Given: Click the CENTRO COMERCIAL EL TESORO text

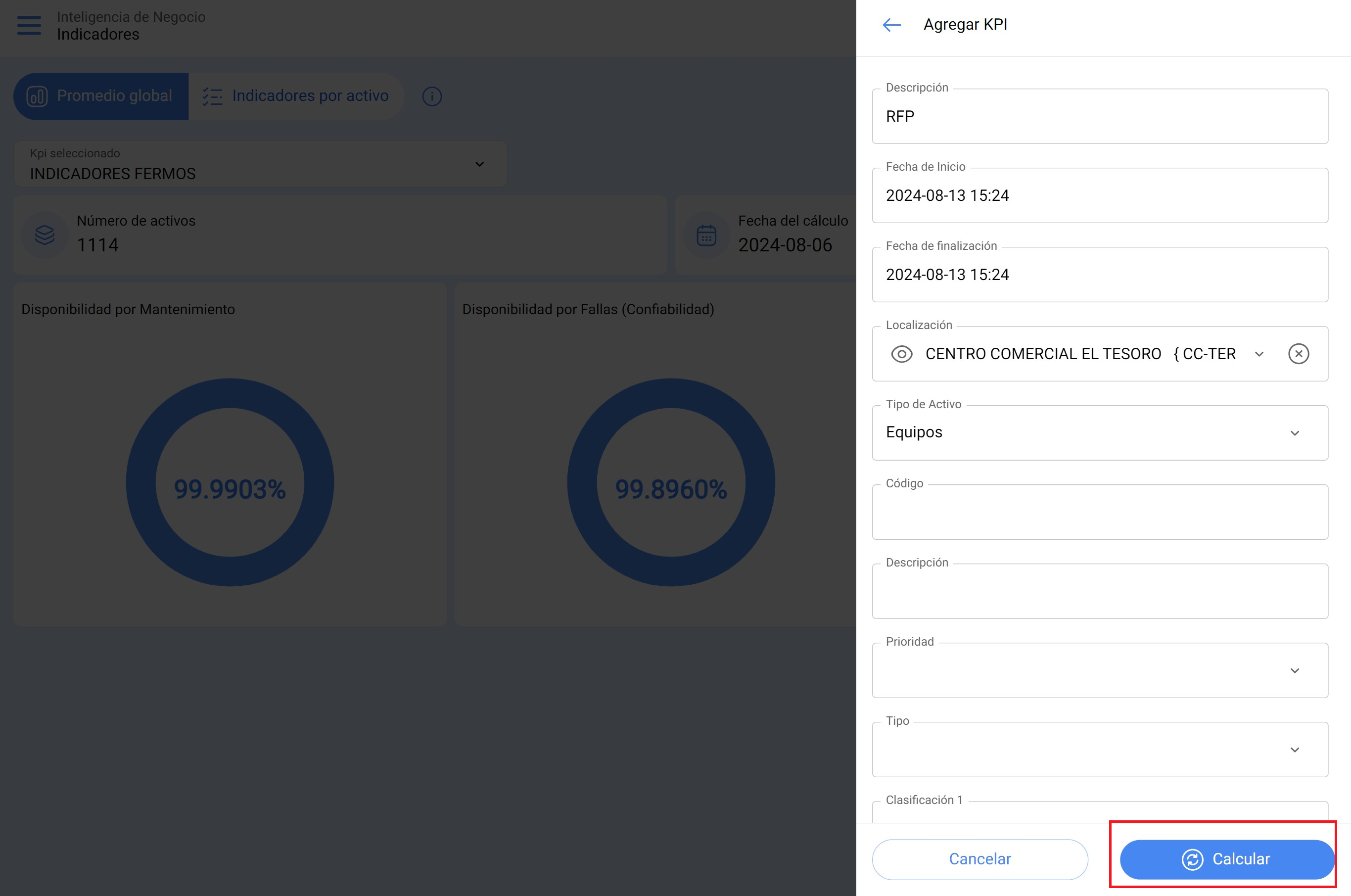Looking at the screenshot, I should (x=1043, y=354).
